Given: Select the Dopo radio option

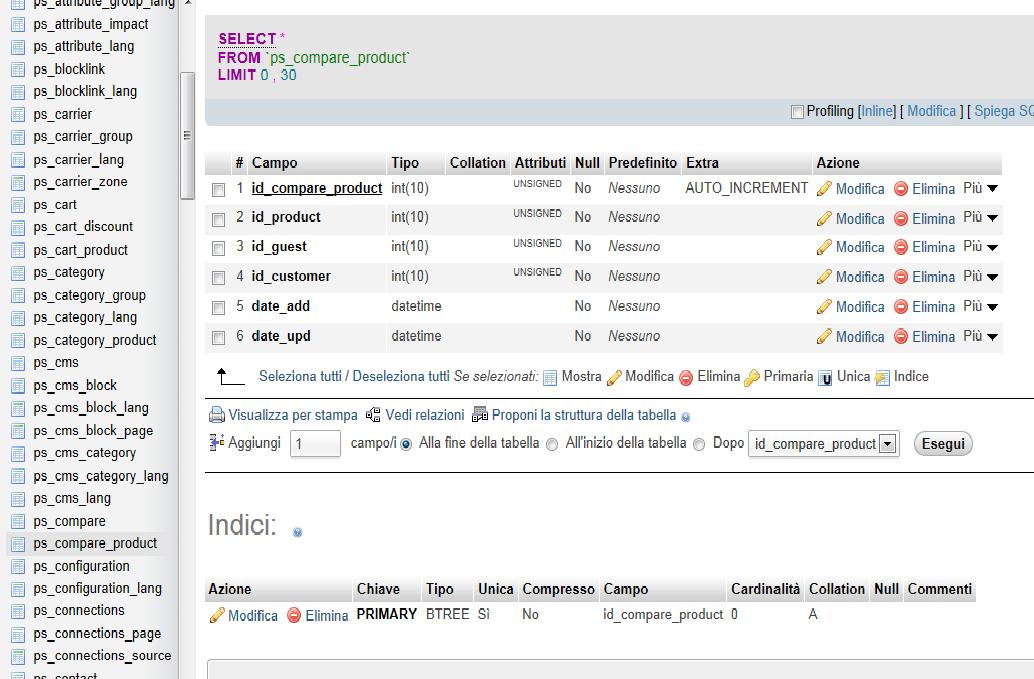Looking at the screenshot, I should (699, 444).
